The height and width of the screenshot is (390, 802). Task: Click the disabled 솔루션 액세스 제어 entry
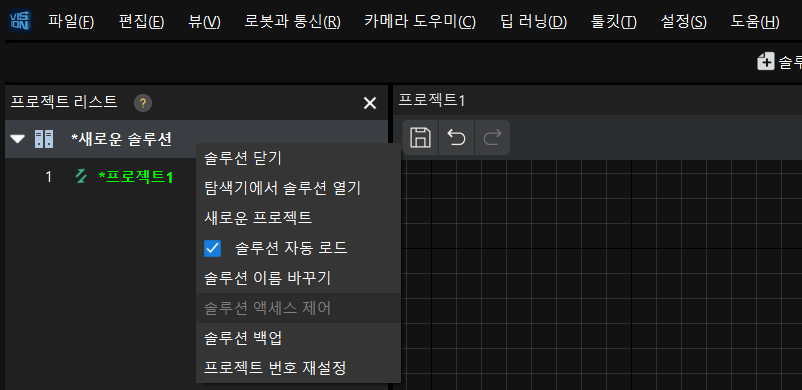298,308
